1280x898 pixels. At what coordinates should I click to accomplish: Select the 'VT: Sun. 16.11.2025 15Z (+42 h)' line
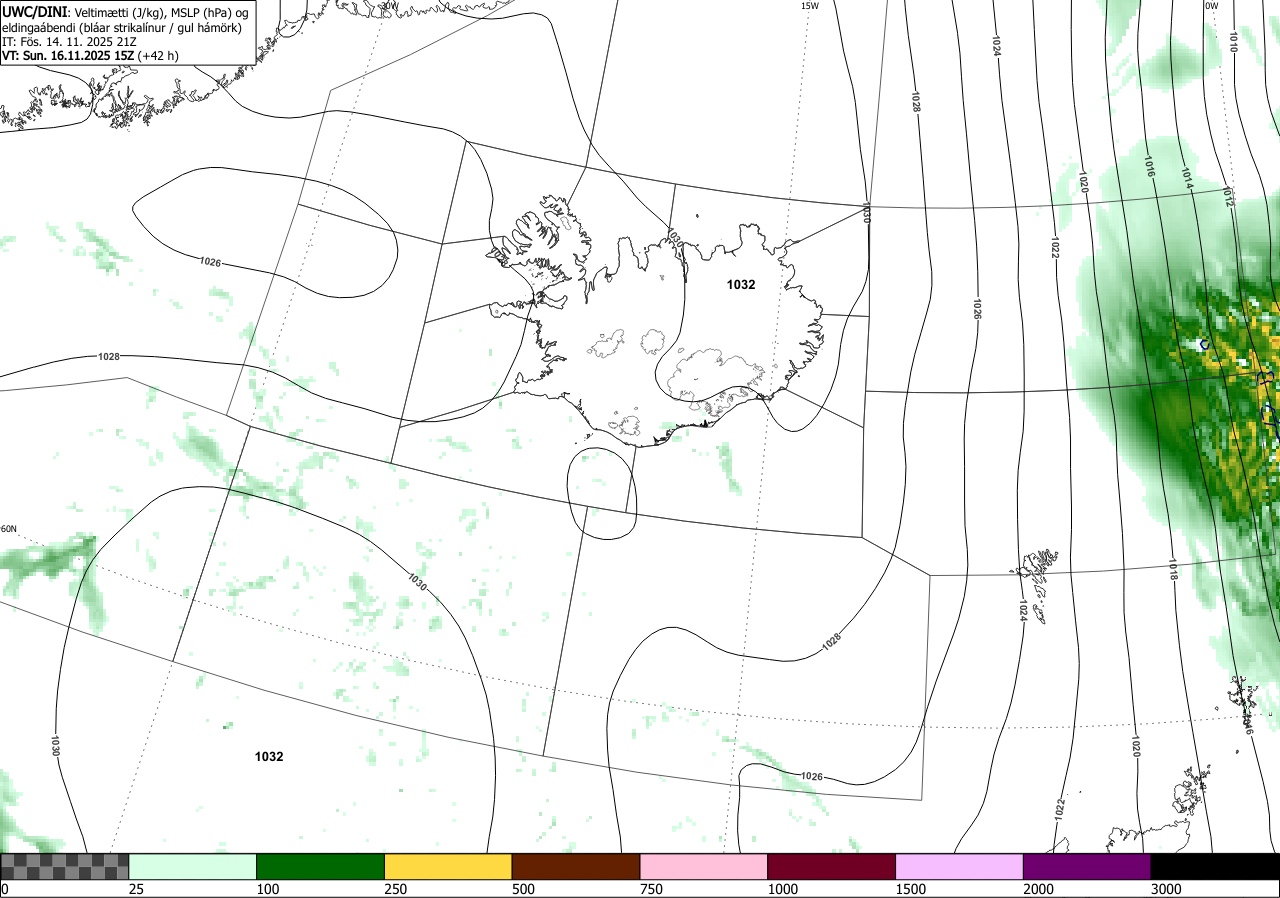tap(91, 57)
